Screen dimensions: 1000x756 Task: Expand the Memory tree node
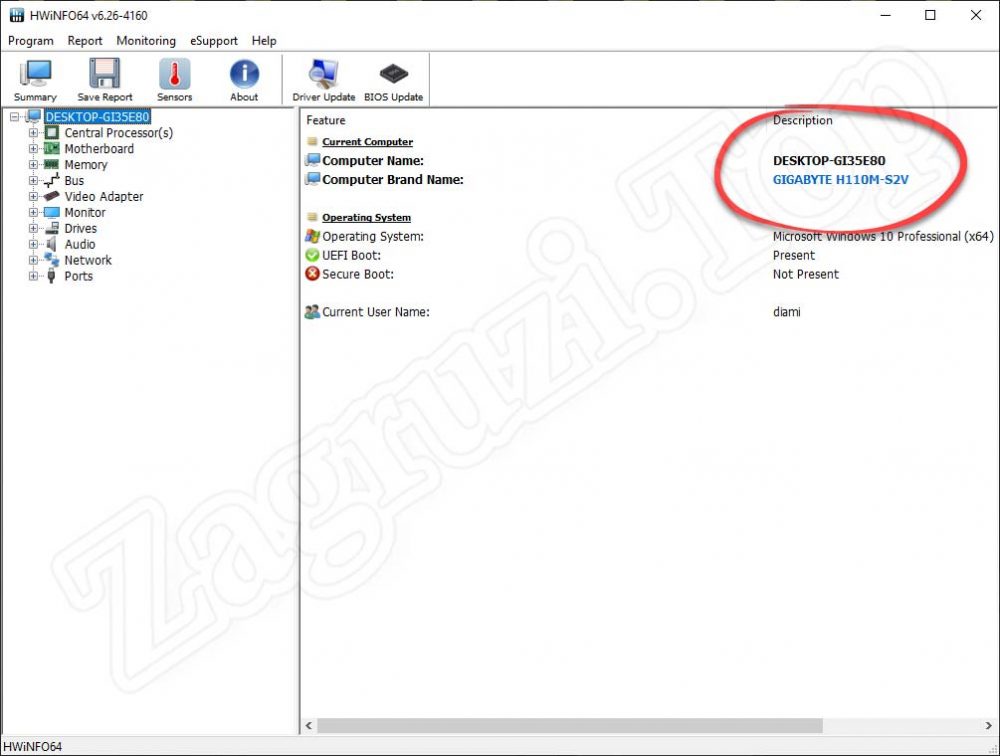(33, 165)
